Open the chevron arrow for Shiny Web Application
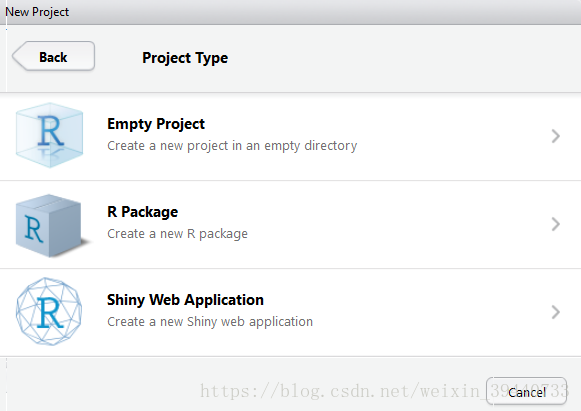 pos(555,312)
